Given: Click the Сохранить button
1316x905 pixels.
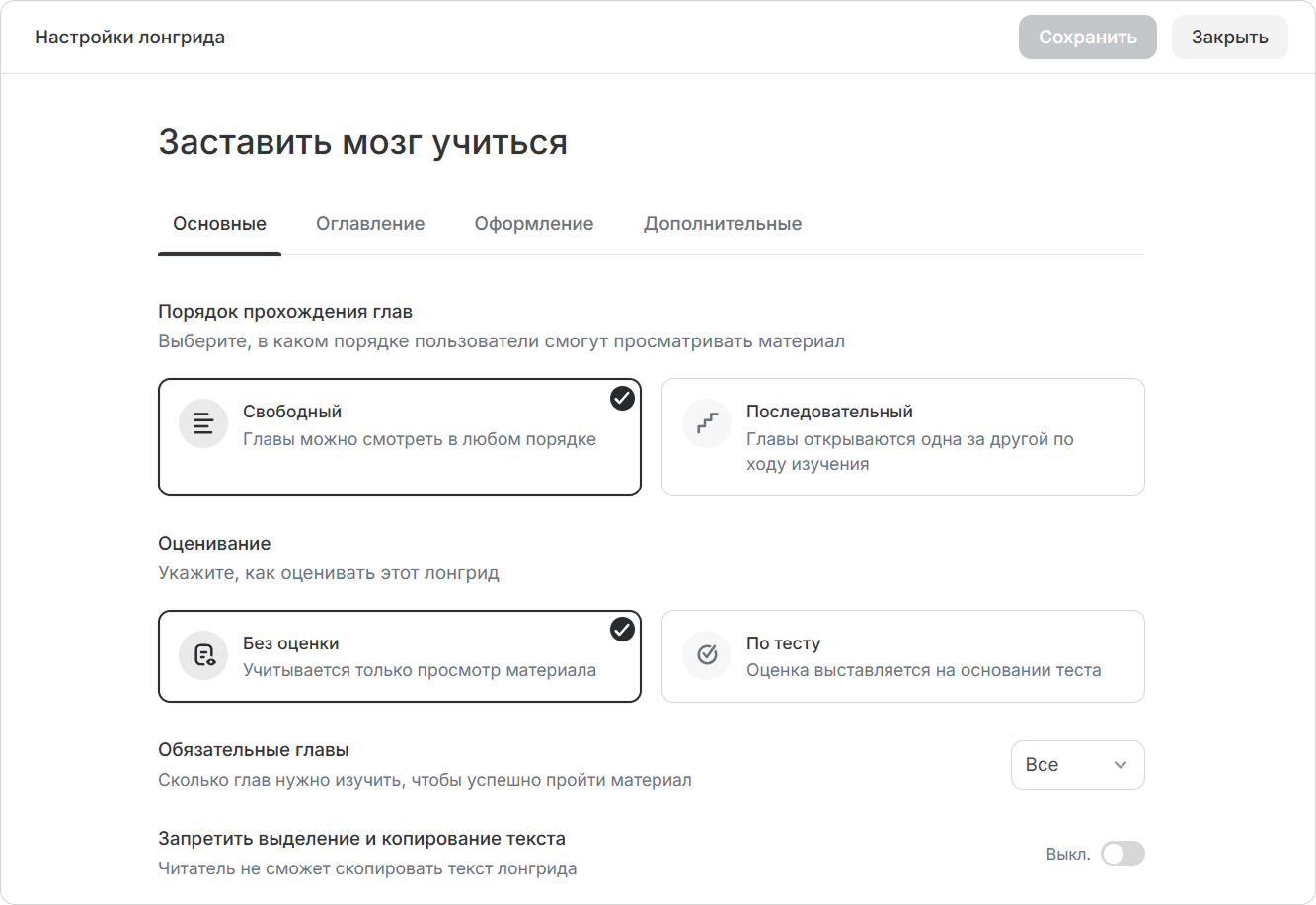Looking at the screenshot, I should click(x=1088, y=38).
